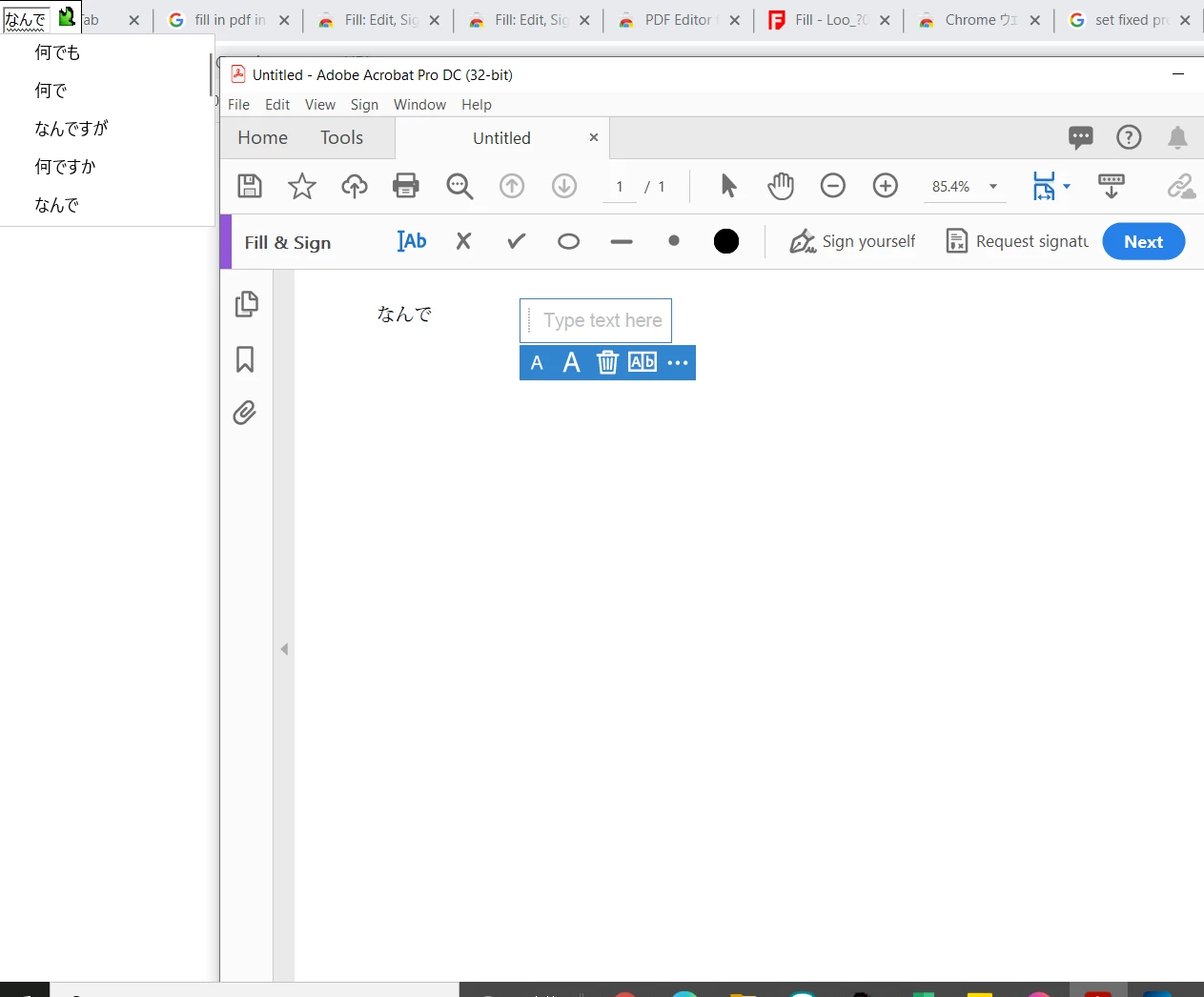Activate the Hand pan tool

tap(781, 186)
